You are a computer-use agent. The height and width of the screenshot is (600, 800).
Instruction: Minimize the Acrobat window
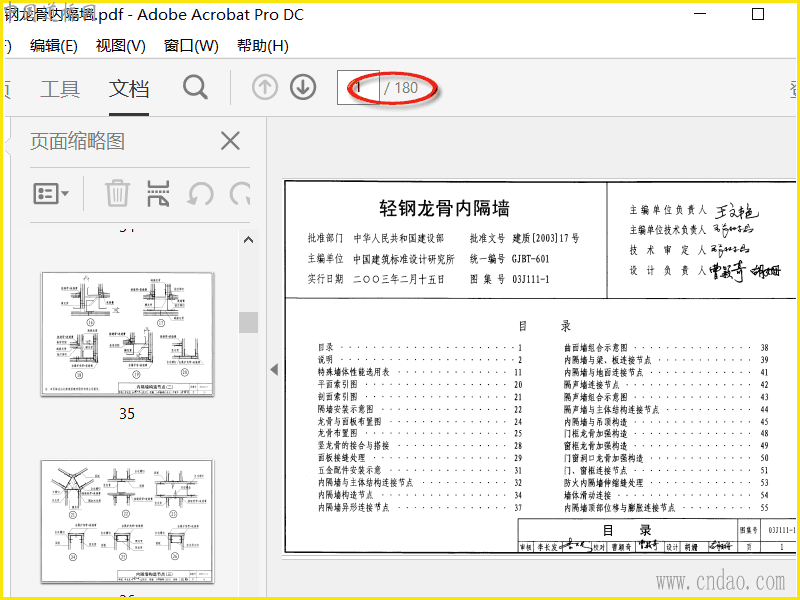(x=701, y=14)
